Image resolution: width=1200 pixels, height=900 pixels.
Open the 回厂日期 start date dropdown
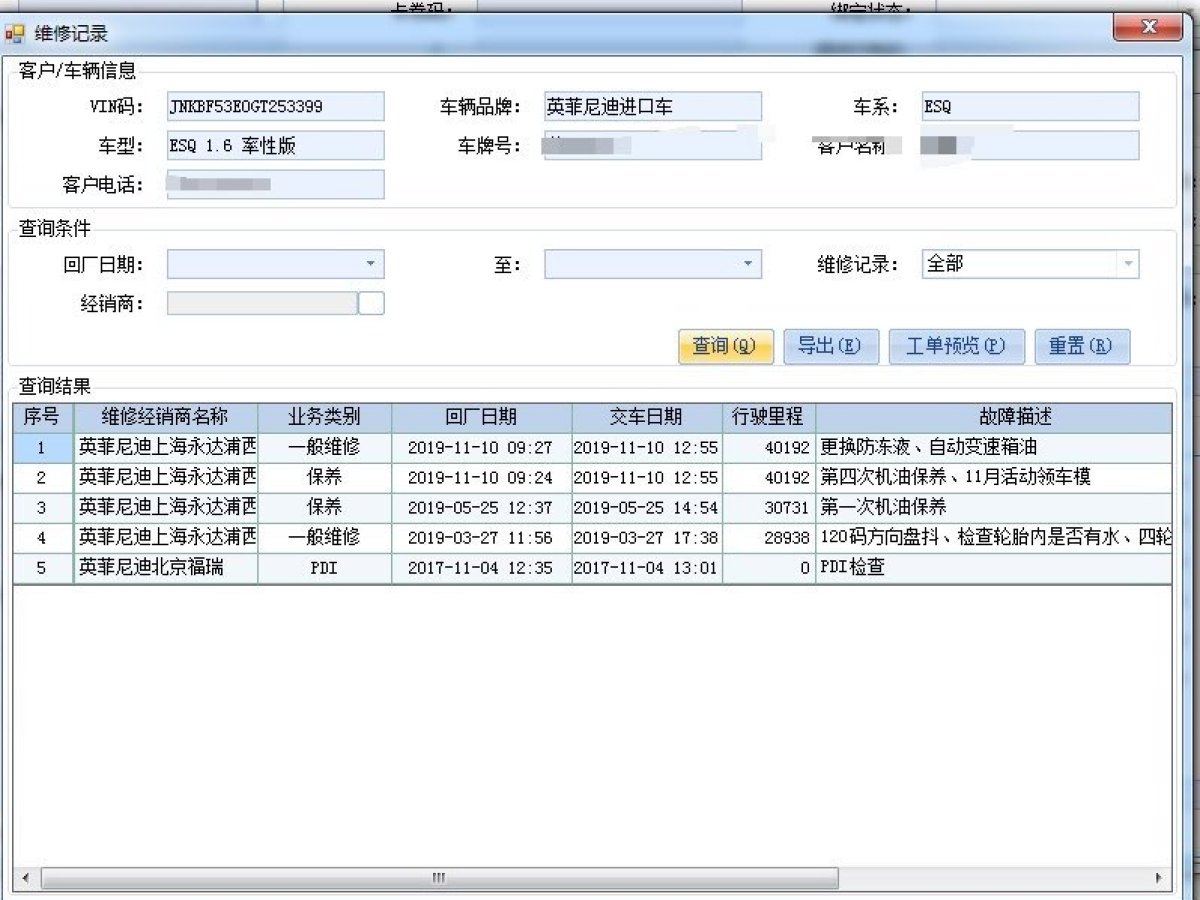pyautogui.click(x=370, y=265)
